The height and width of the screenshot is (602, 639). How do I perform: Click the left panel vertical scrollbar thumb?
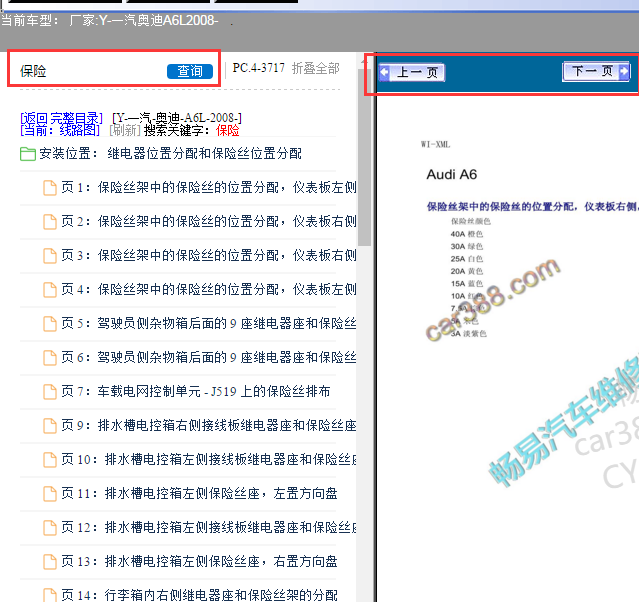click(364, 157)
